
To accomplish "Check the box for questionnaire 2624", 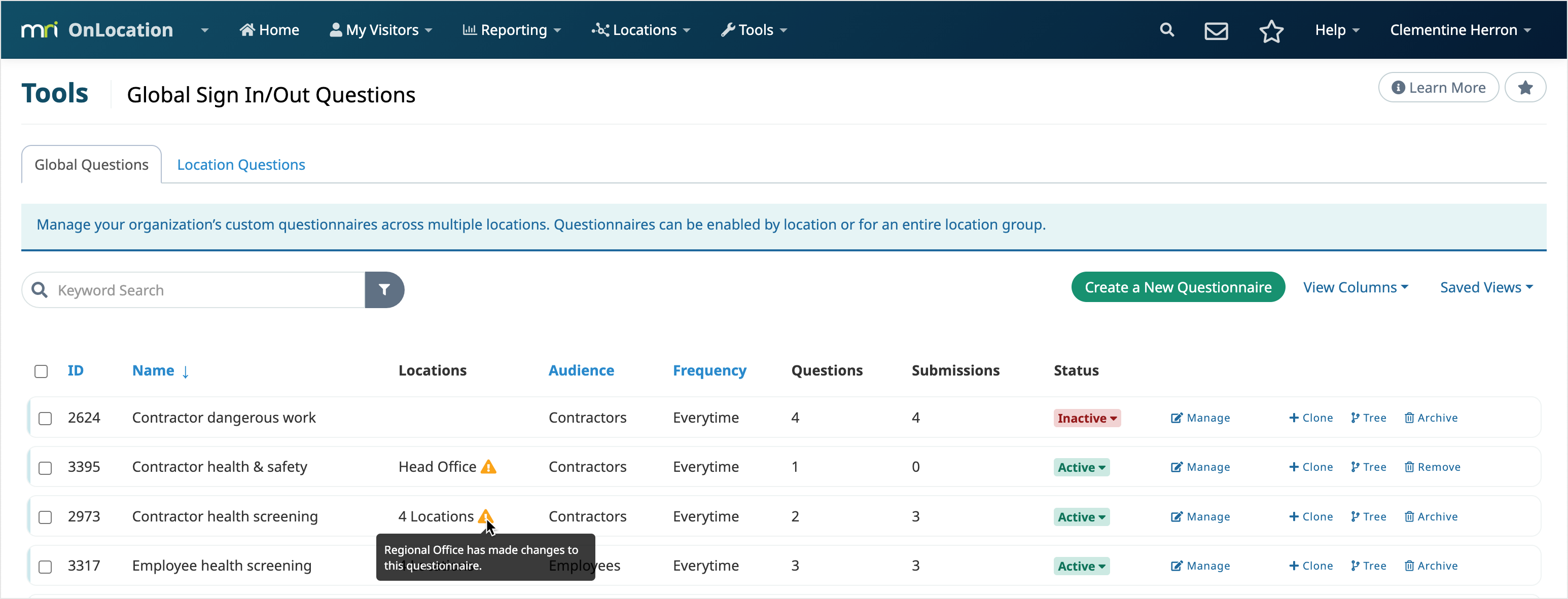I will coord(45,419).
